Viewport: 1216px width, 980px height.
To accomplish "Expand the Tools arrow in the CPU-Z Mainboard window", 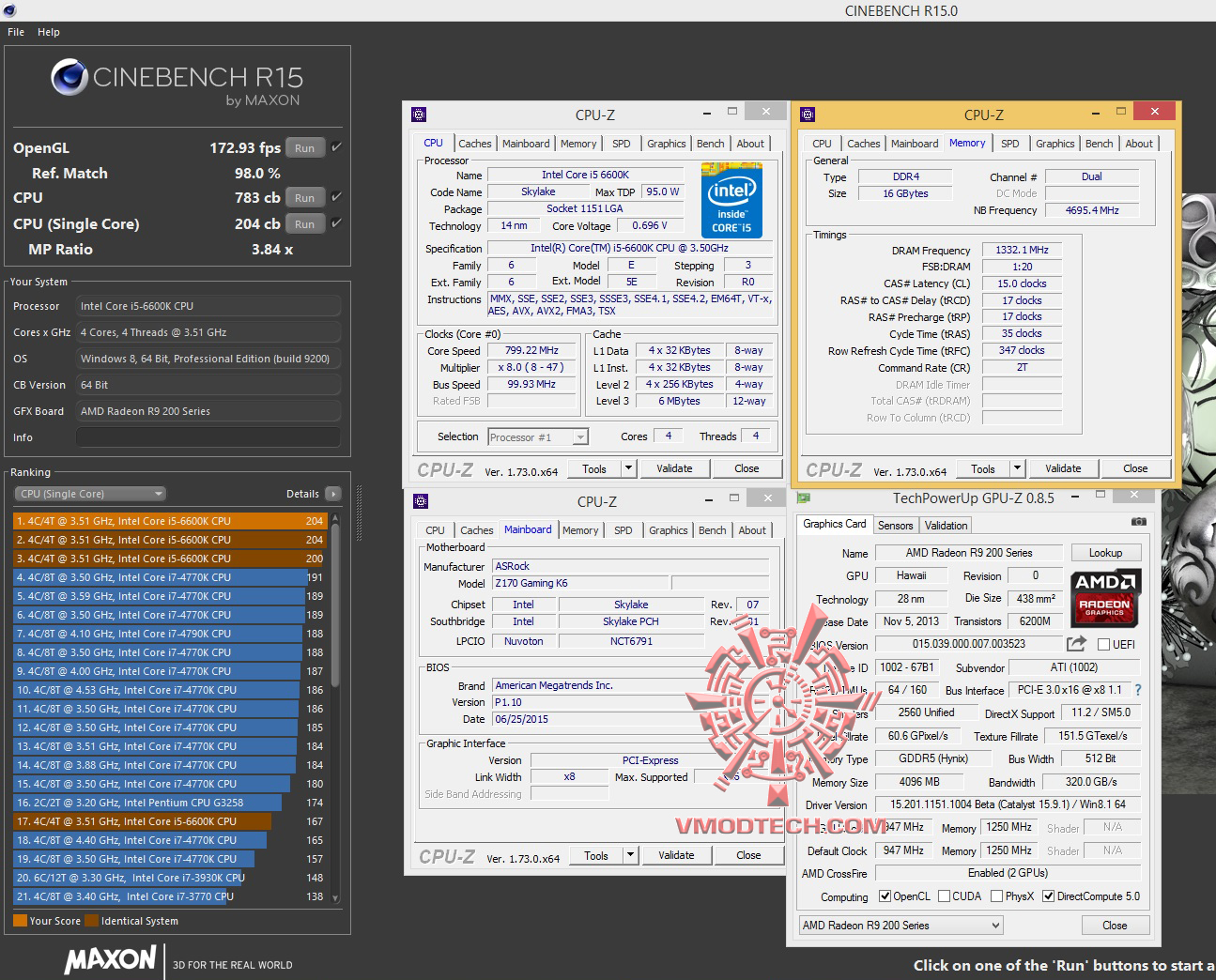I will click(x=630, y=855).
